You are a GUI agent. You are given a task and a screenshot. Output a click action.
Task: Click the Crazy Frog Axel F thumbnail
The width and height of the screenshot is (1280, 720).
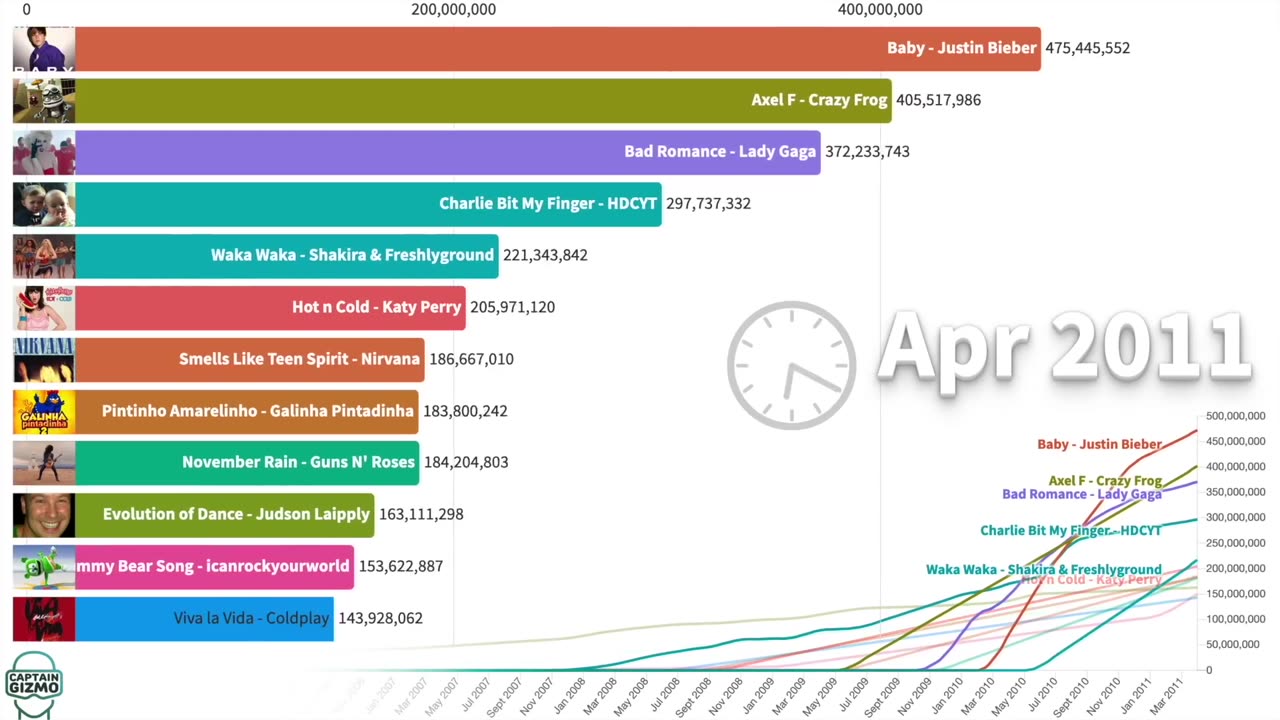click(x=44, y=100)
